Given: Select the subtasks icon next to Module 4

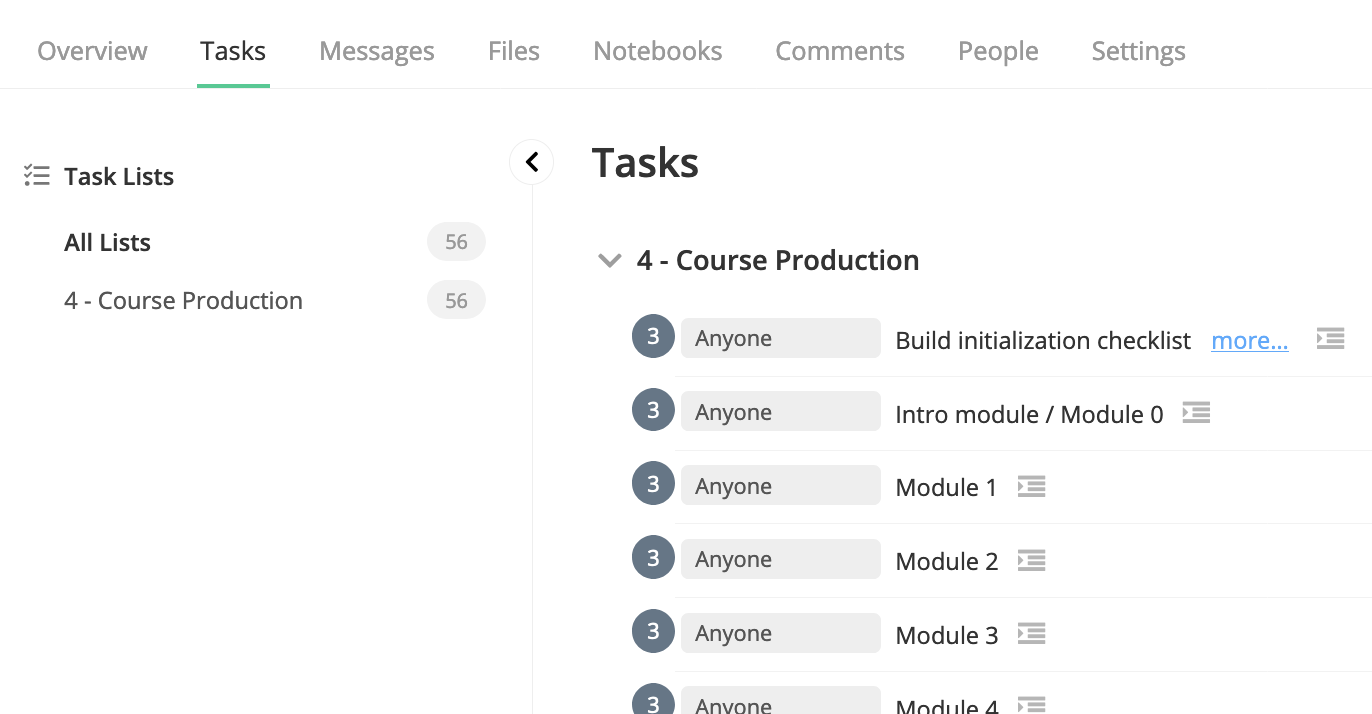Looking at the screenshot, I should (x=1031, y=703).
